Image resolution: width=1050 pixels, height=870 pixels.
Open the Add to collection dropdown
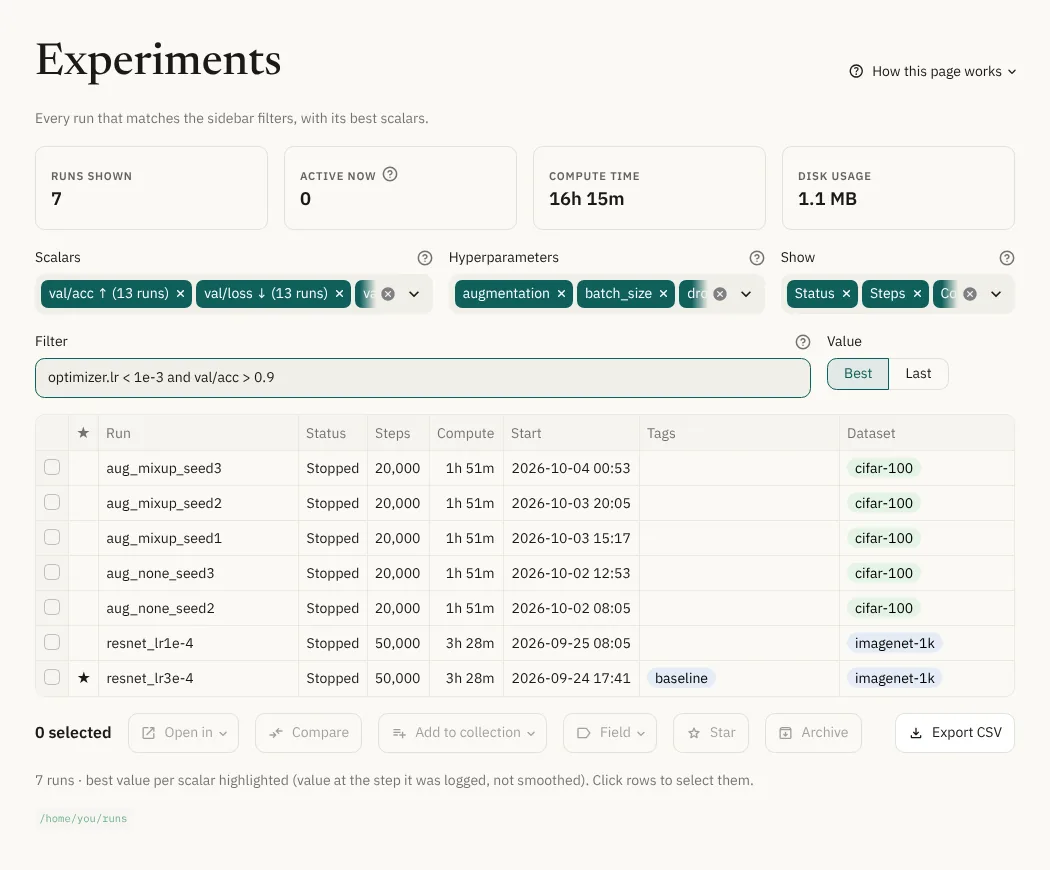[463, 733]
